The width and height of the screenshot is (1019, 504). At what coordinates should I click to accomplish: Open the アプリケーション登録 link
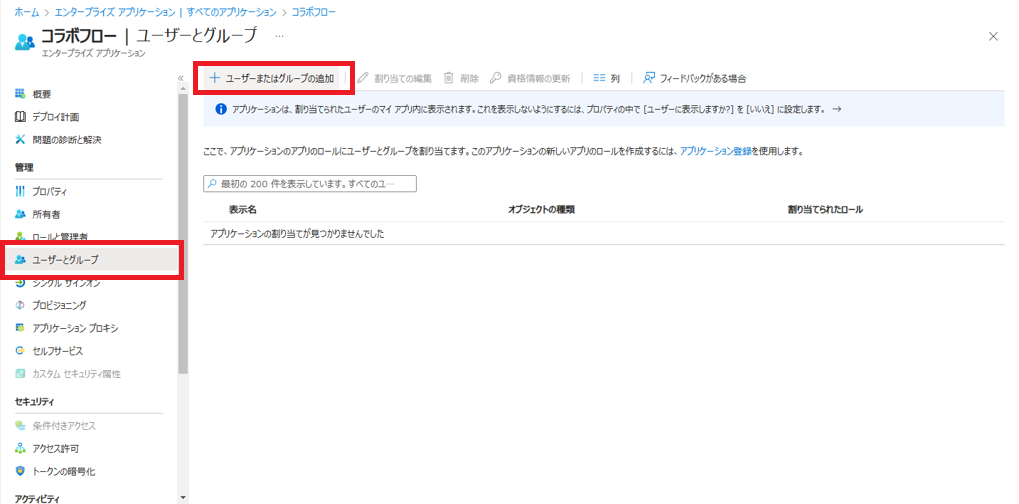[716, 151]
